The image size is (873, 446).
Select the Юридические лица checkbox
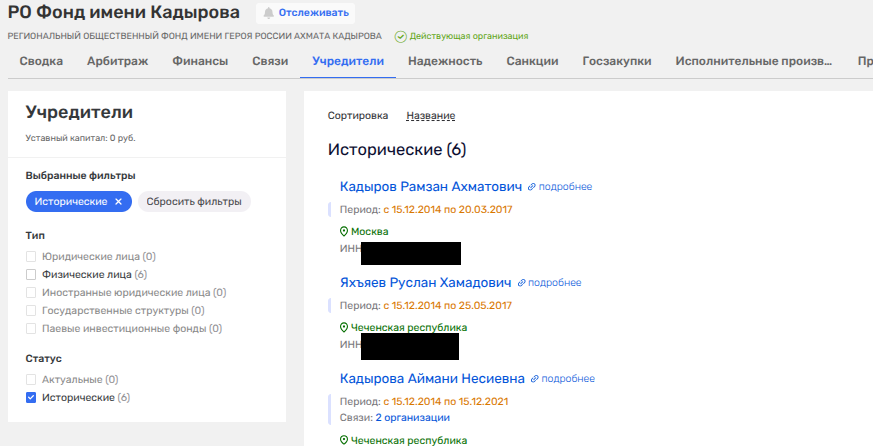(31, 256)
